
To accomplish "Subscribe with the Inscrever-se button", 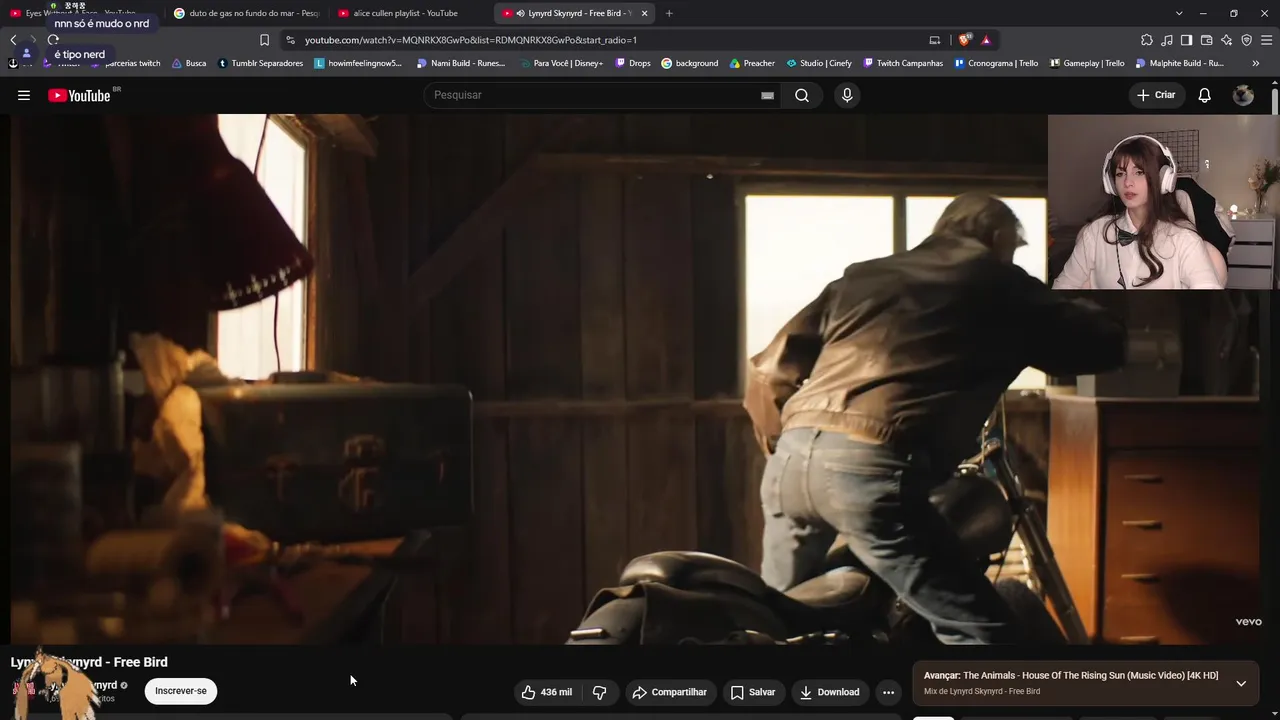I will click(181, 691).
